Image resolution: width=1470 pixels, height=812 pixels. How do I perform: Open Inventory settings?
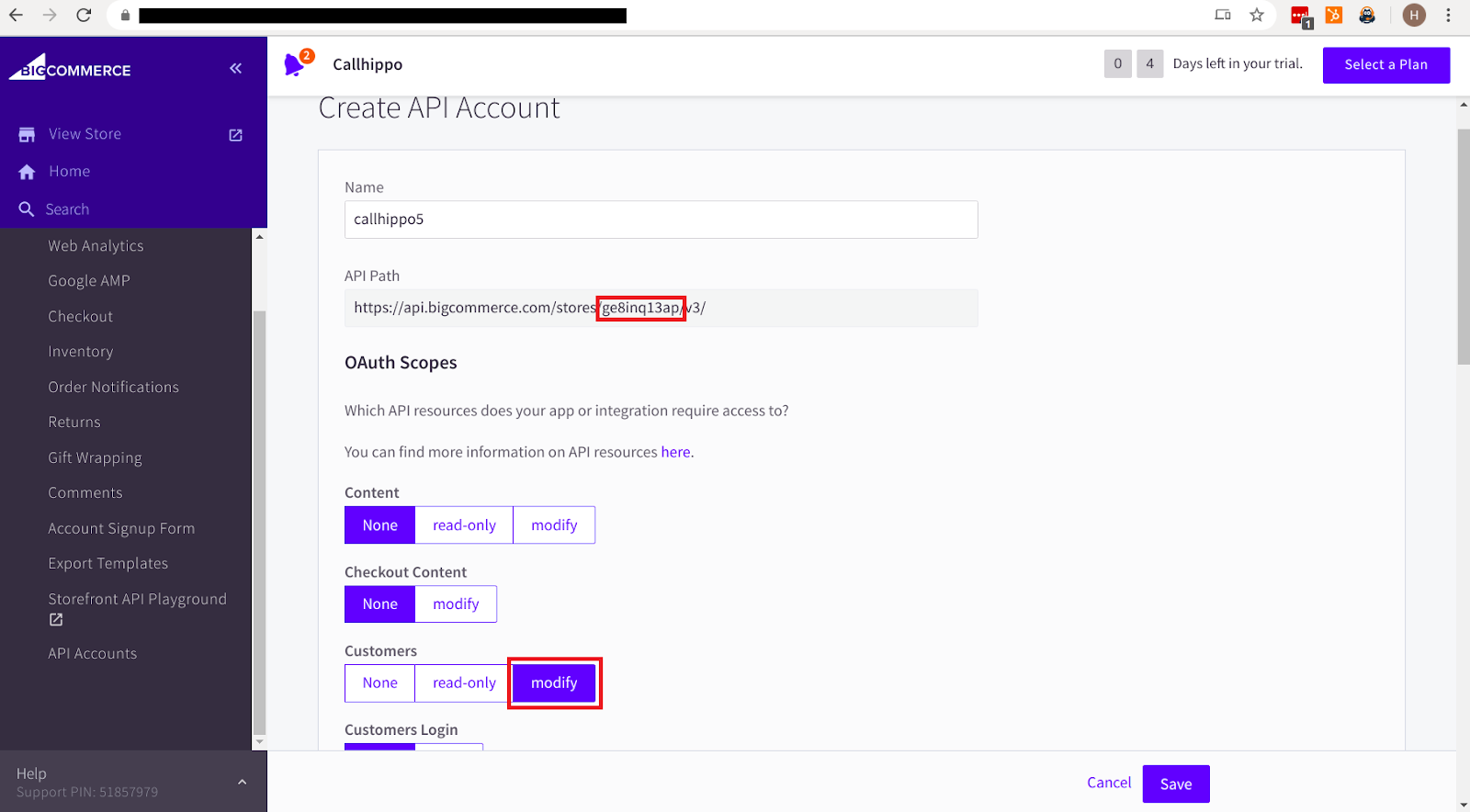coord(81,352)
